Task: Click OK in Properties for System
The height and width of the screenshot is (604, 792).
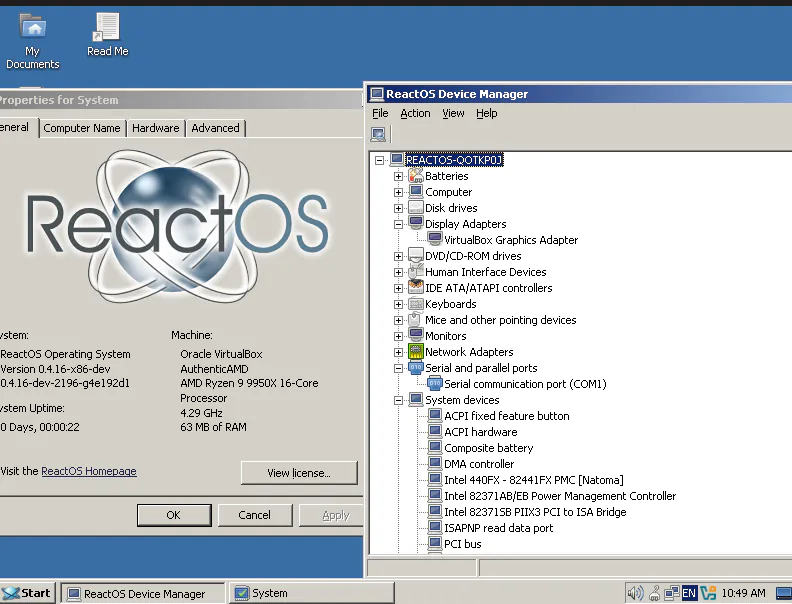Action: (x=174, y=515)
